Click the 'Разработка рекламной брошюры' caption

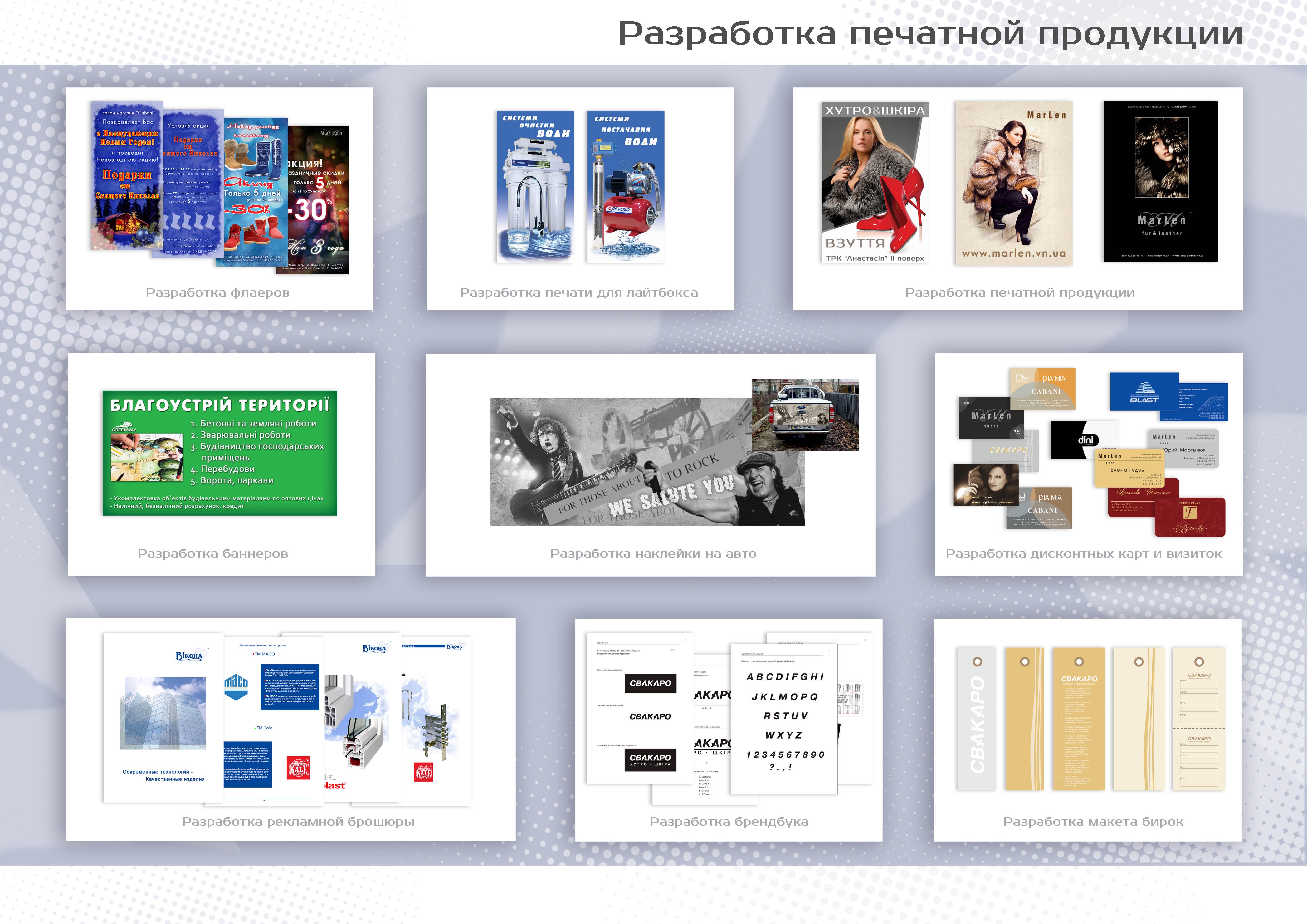coord(298,822)
